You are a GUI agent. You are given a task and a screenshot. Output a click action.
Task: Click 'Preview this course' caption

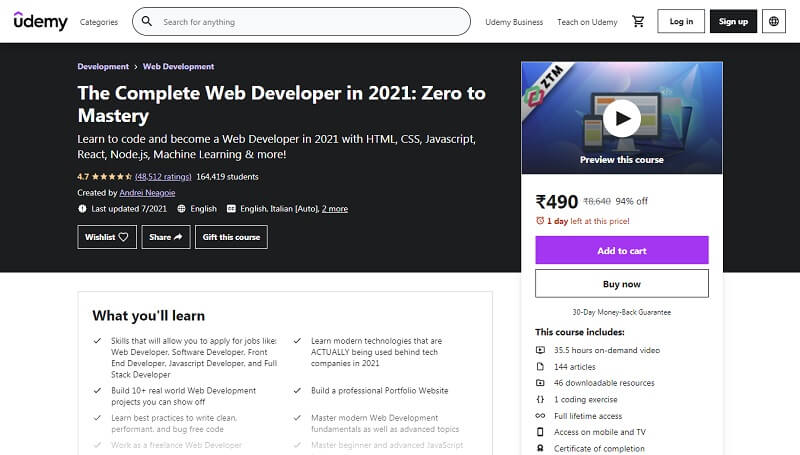click(x=621, y=160)
